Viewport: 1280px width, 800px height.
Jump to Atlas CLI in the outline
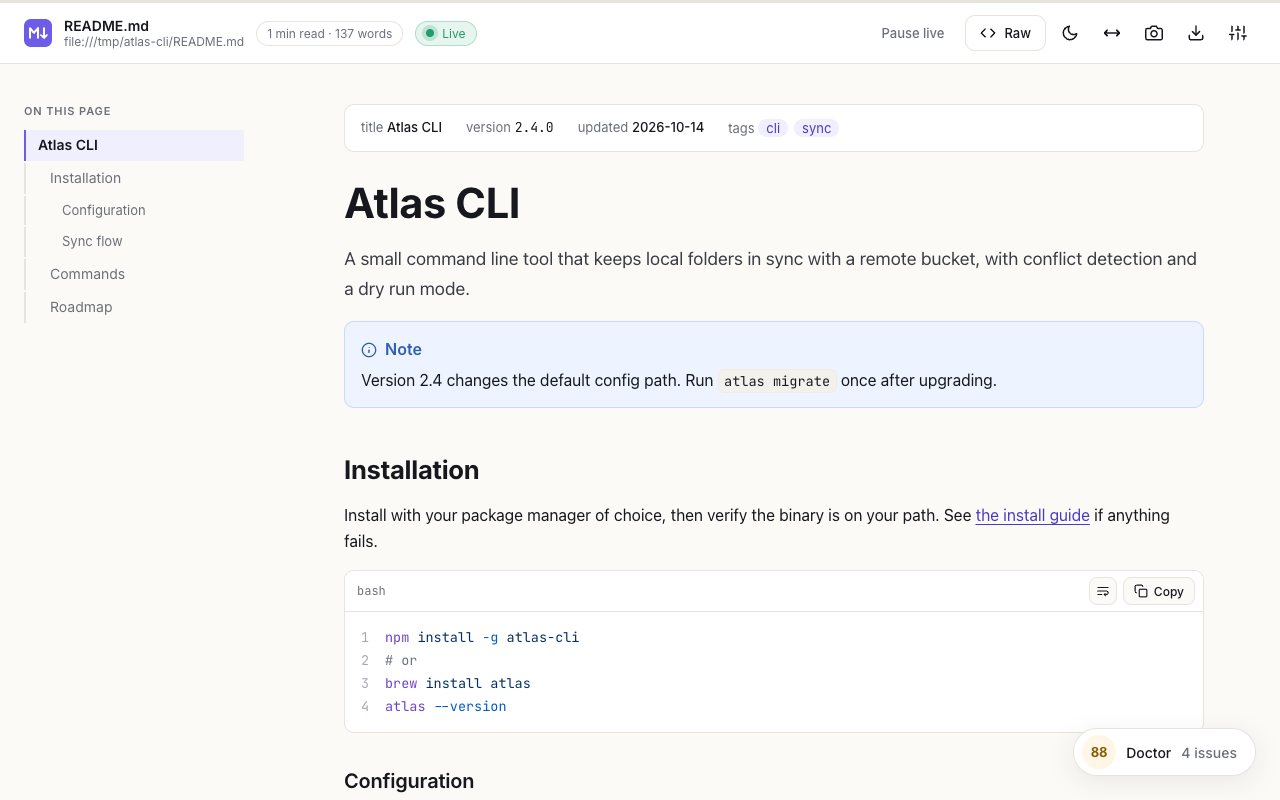point(134,145)
